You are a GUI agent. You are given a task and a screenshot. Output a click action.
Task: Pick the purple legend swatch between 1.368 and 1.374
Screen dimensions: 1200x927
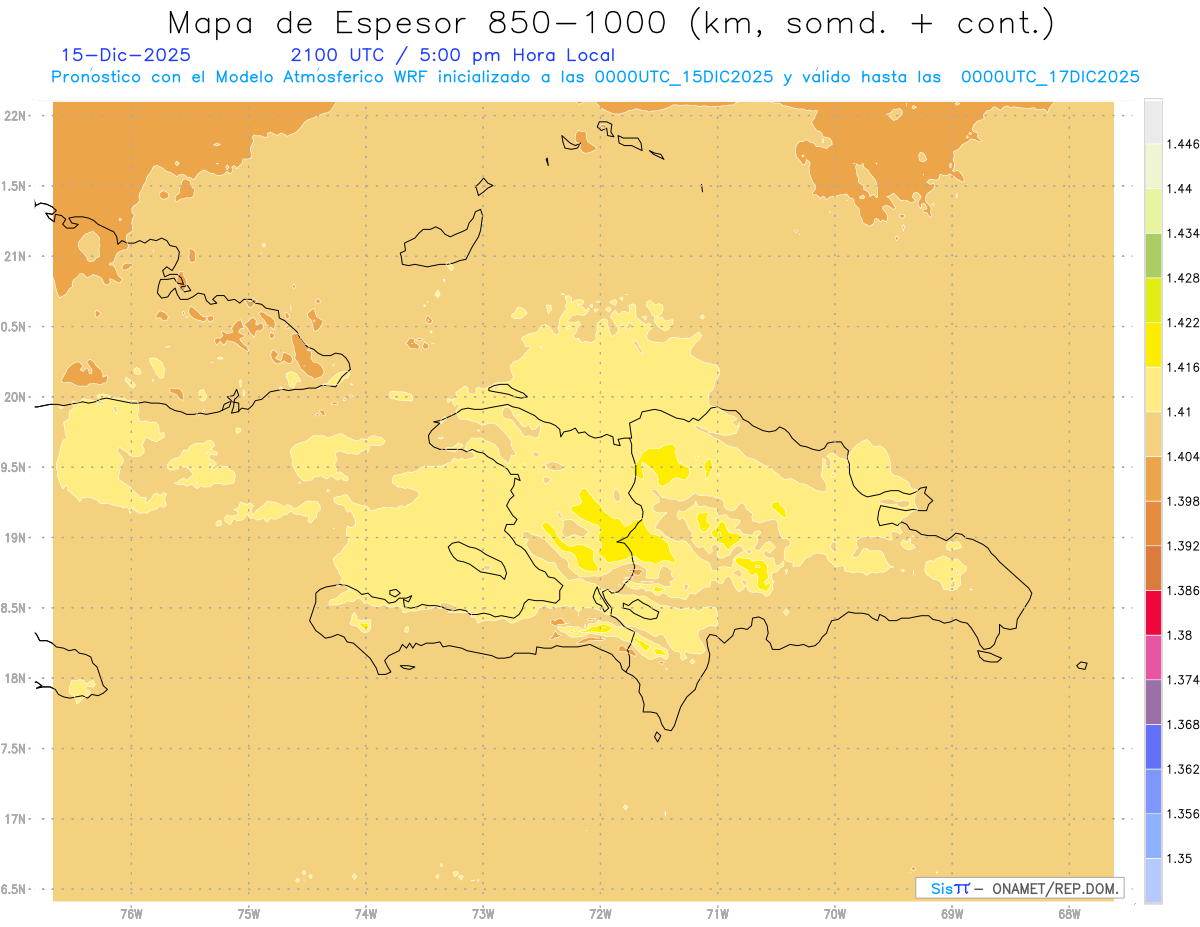[x=1153, y=701]
